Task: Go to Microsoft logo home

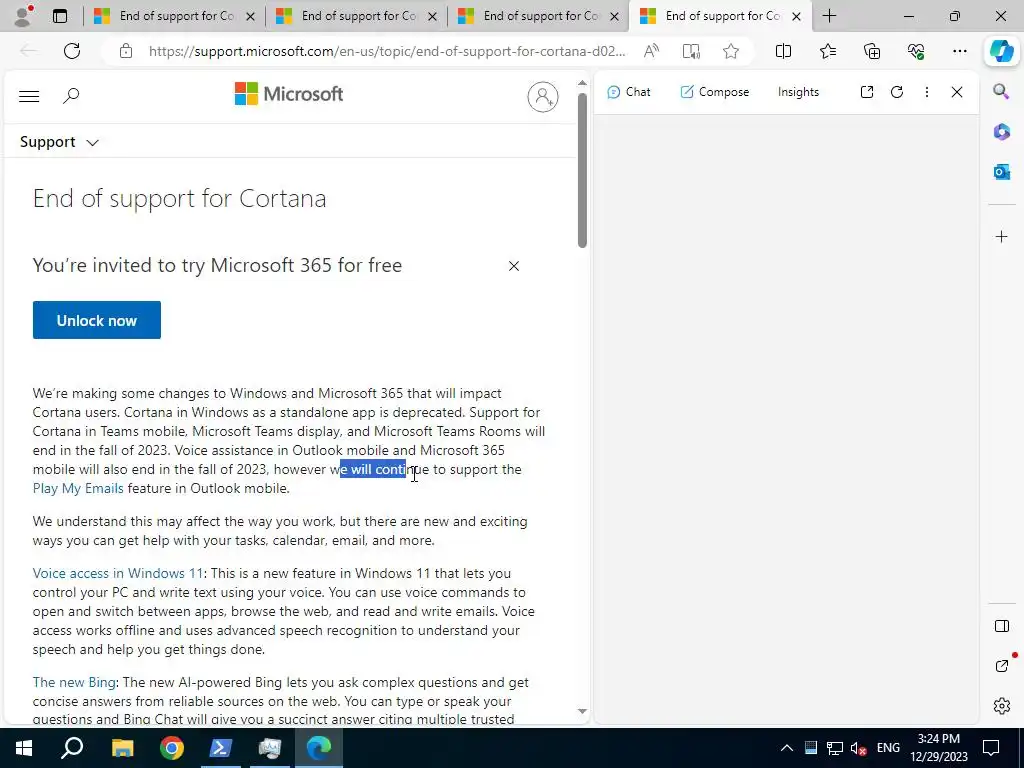Action: [x=289, y=94]
